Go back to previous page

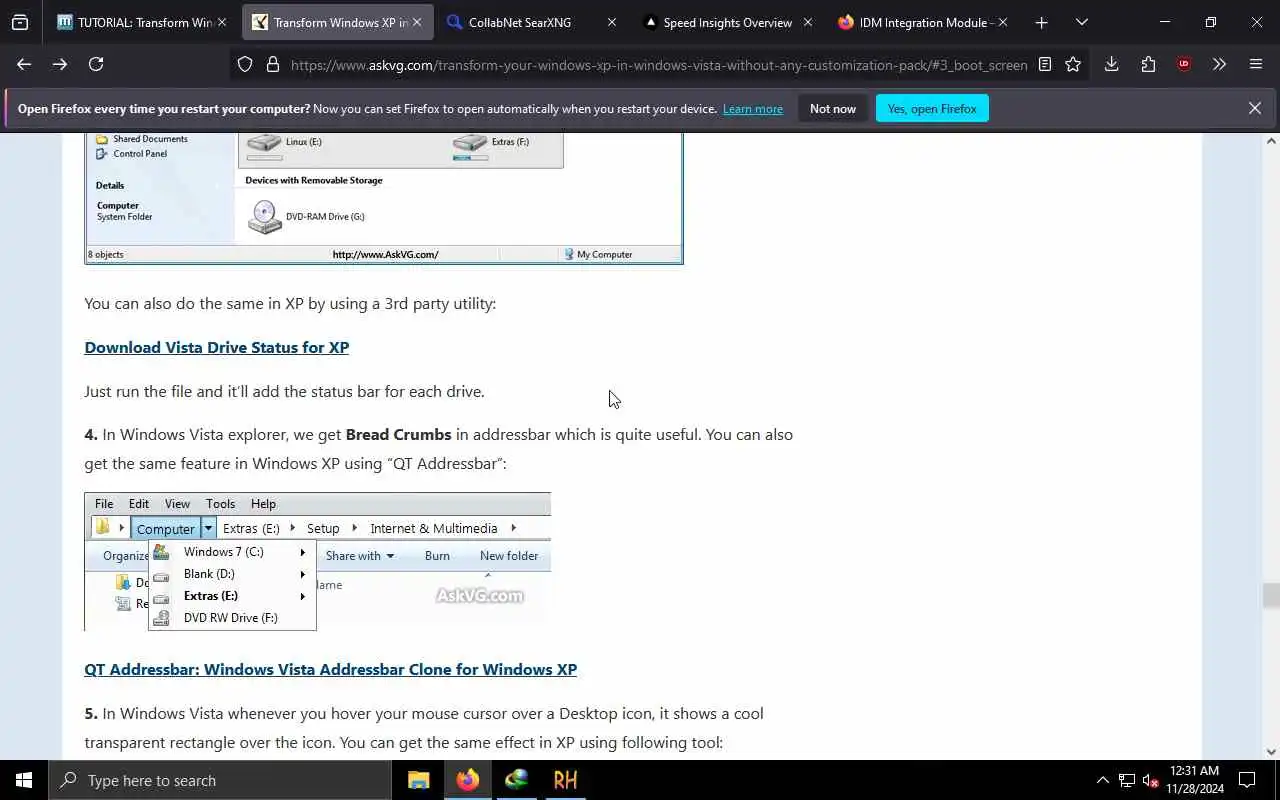point(24,64)
